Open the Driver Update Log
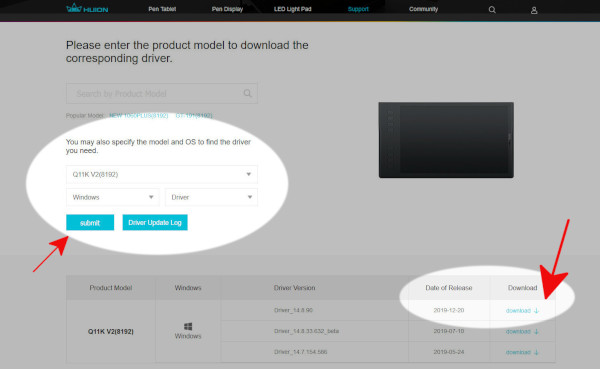 [x=155, y=222]
